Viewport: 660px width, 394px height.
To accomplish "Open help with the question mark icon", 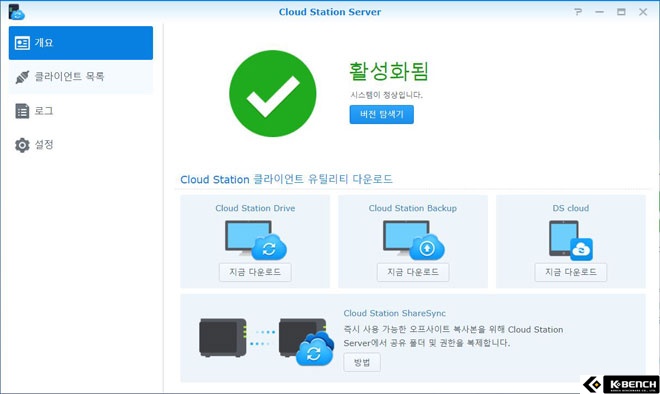I will (x=578, y=12).
